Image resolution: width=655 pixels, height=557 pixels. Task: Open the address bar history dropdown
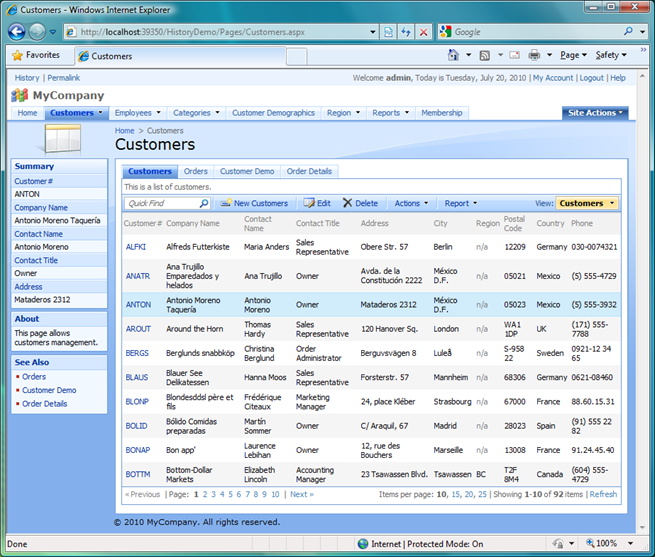(373, 32)
